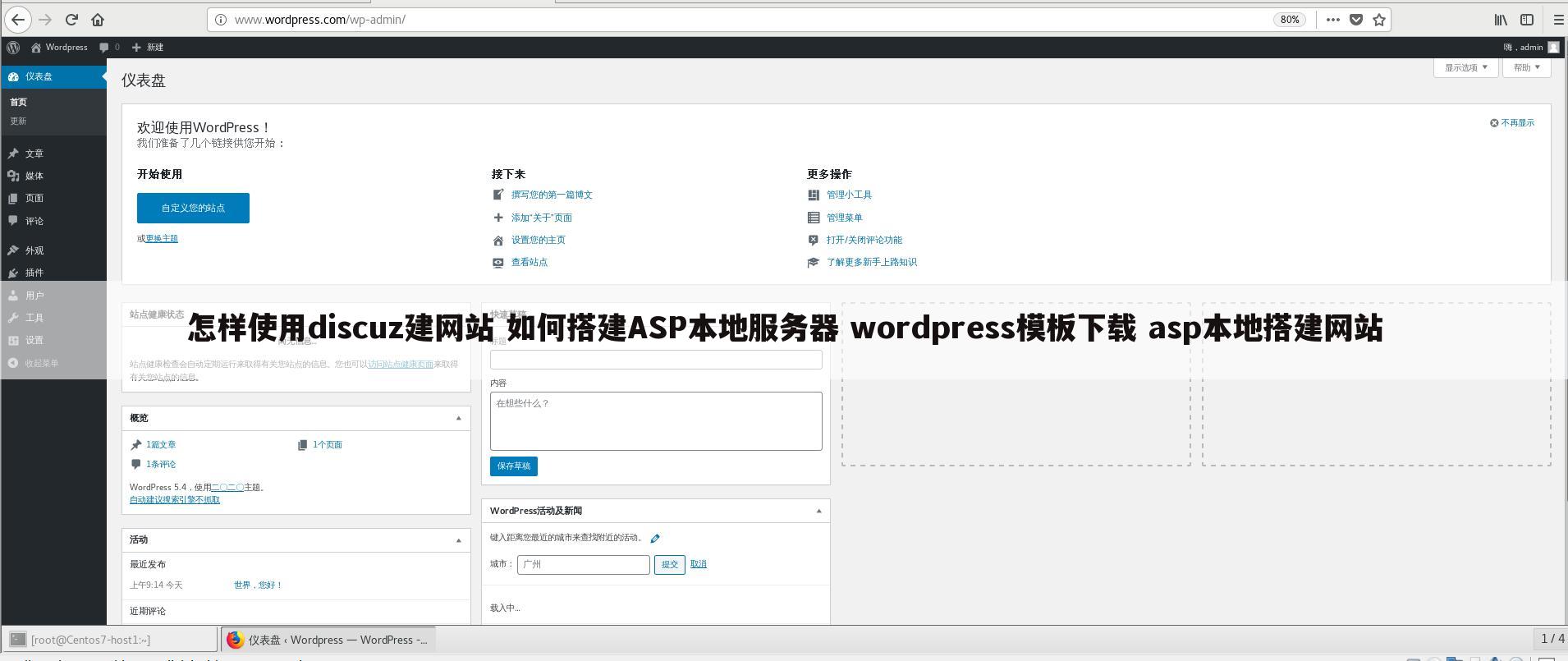The image size is (1568, 661).
Task: Click the browser address bar URL
Action: click(319, 20)
